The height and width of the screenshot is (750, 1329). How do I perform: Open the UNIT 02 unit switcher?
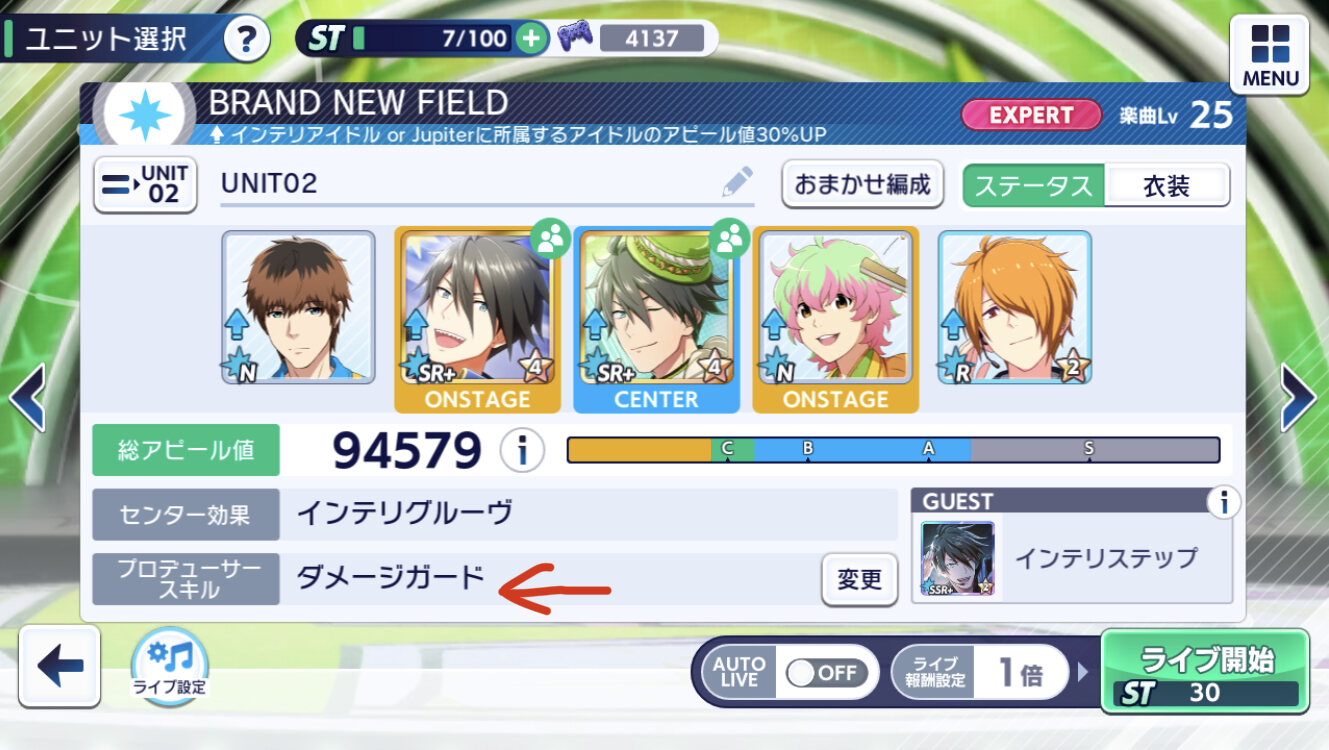click(146, 184)
